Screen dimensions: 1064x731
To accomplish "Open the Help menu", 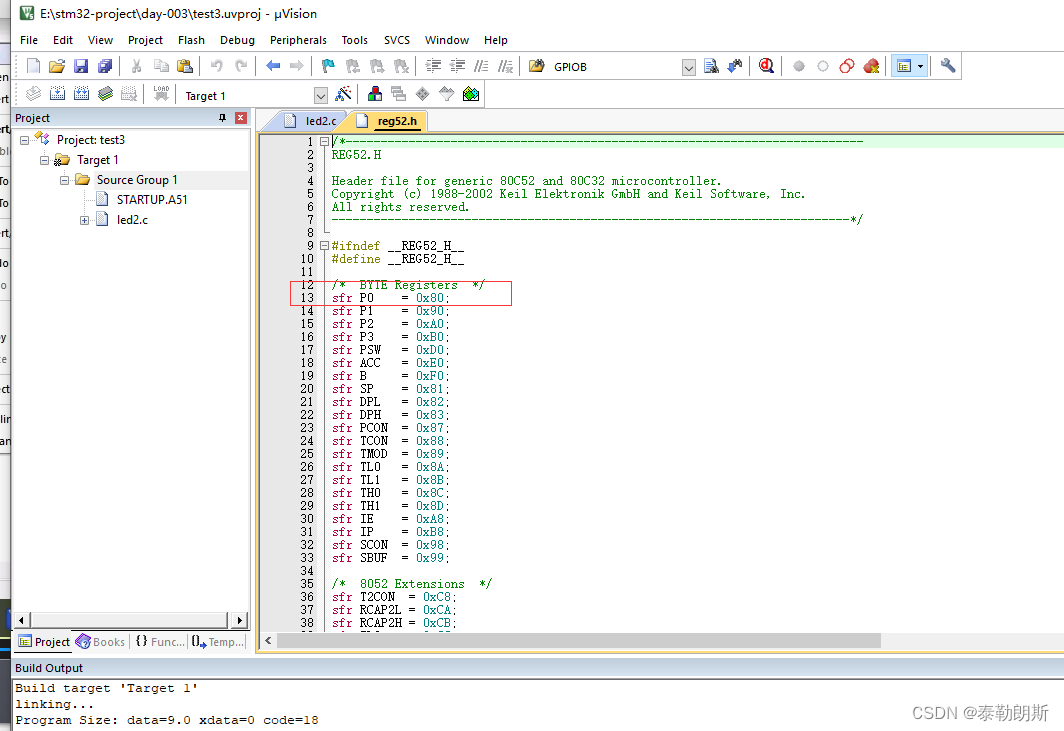I will click(x=495, y=40).
